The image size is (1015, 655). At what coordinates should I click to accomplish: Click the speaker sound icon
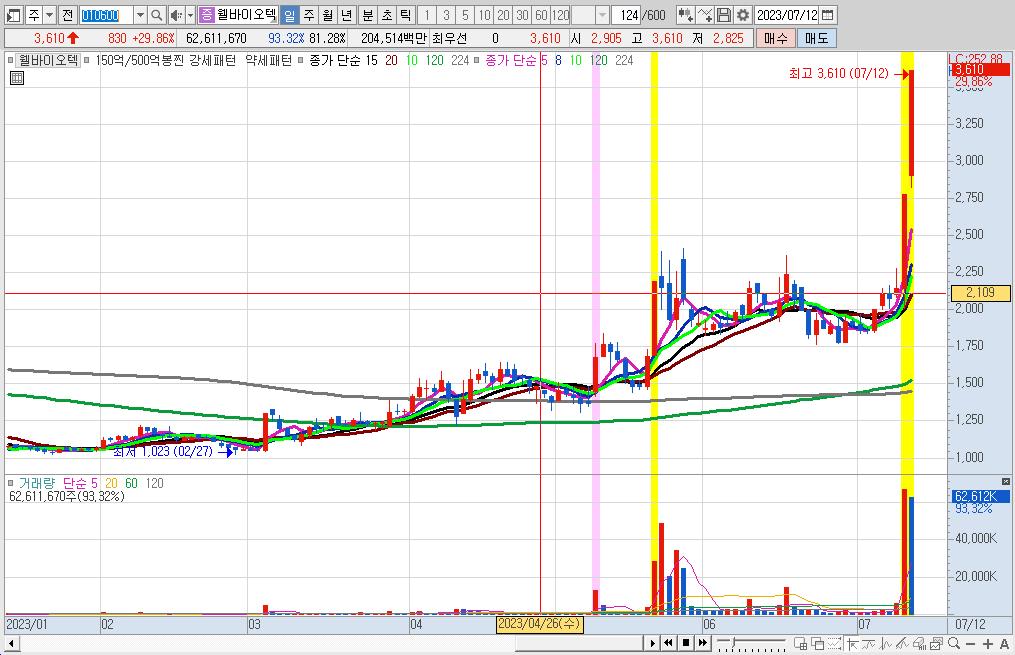175,15
